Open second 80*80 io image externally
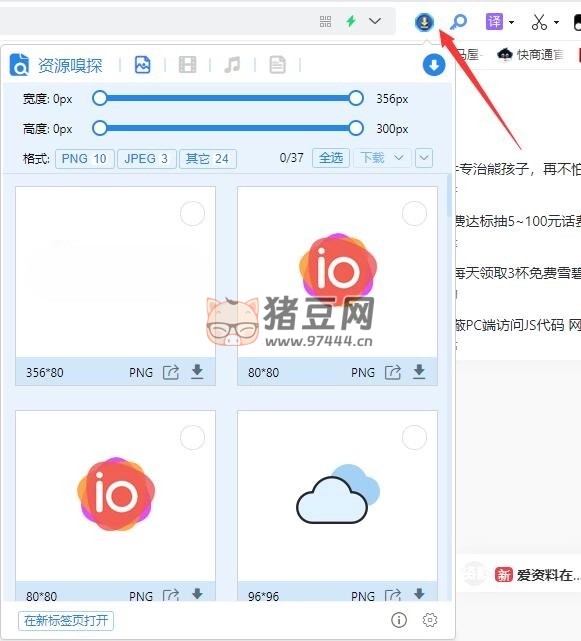Screen dimensions: 581x641 pos(171,595)
